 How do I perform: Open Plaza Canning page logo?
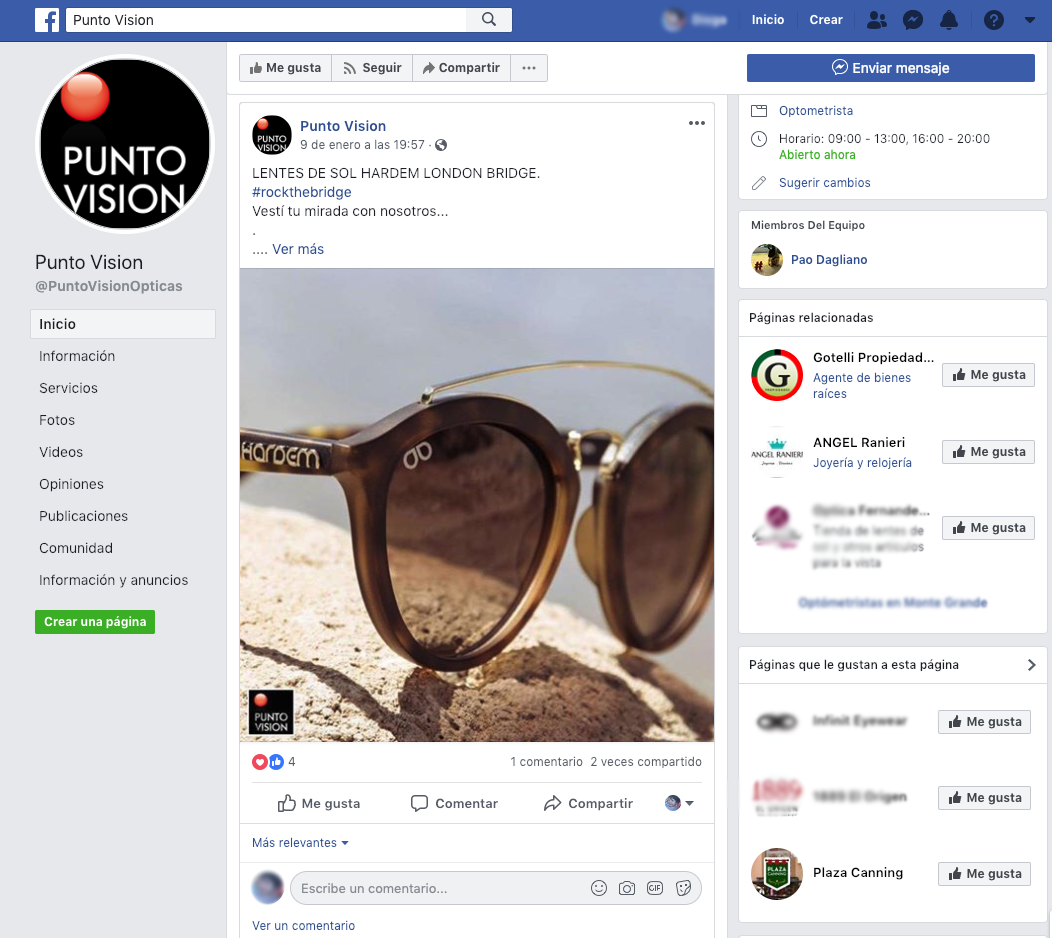(777, 874)
